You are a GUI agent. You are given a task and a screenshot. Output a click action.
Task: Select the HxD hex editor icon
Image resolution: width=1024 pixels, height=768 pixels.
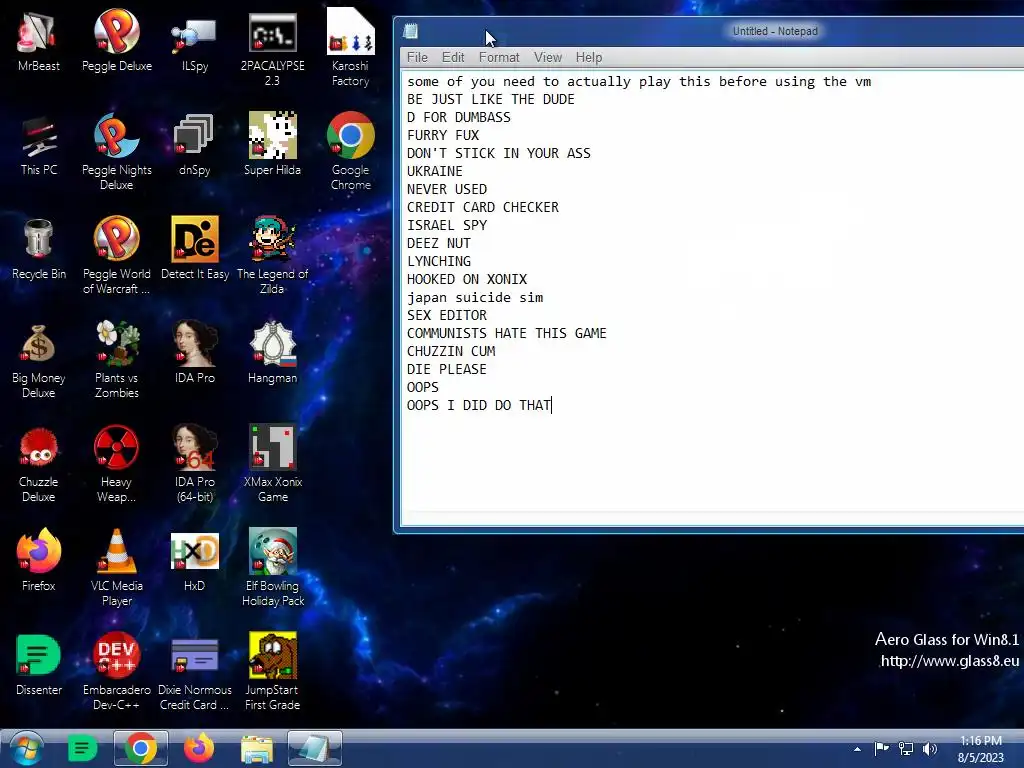[x=195, y=560]
